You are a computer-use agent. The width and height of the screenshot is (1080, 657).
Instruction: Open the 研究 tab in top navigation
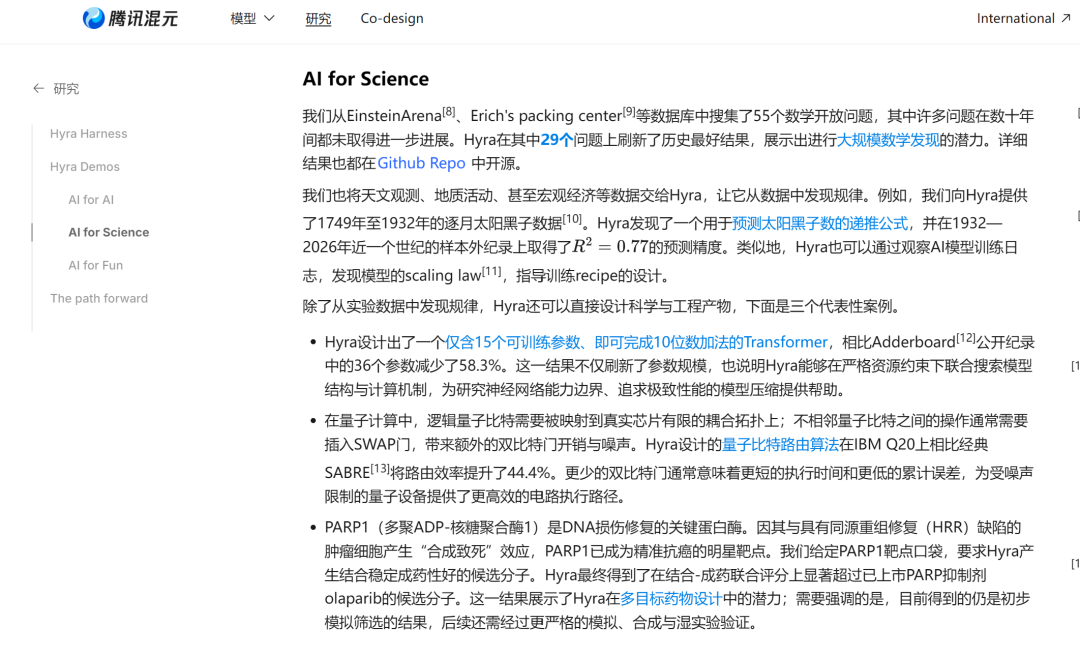tap(318, 19)
